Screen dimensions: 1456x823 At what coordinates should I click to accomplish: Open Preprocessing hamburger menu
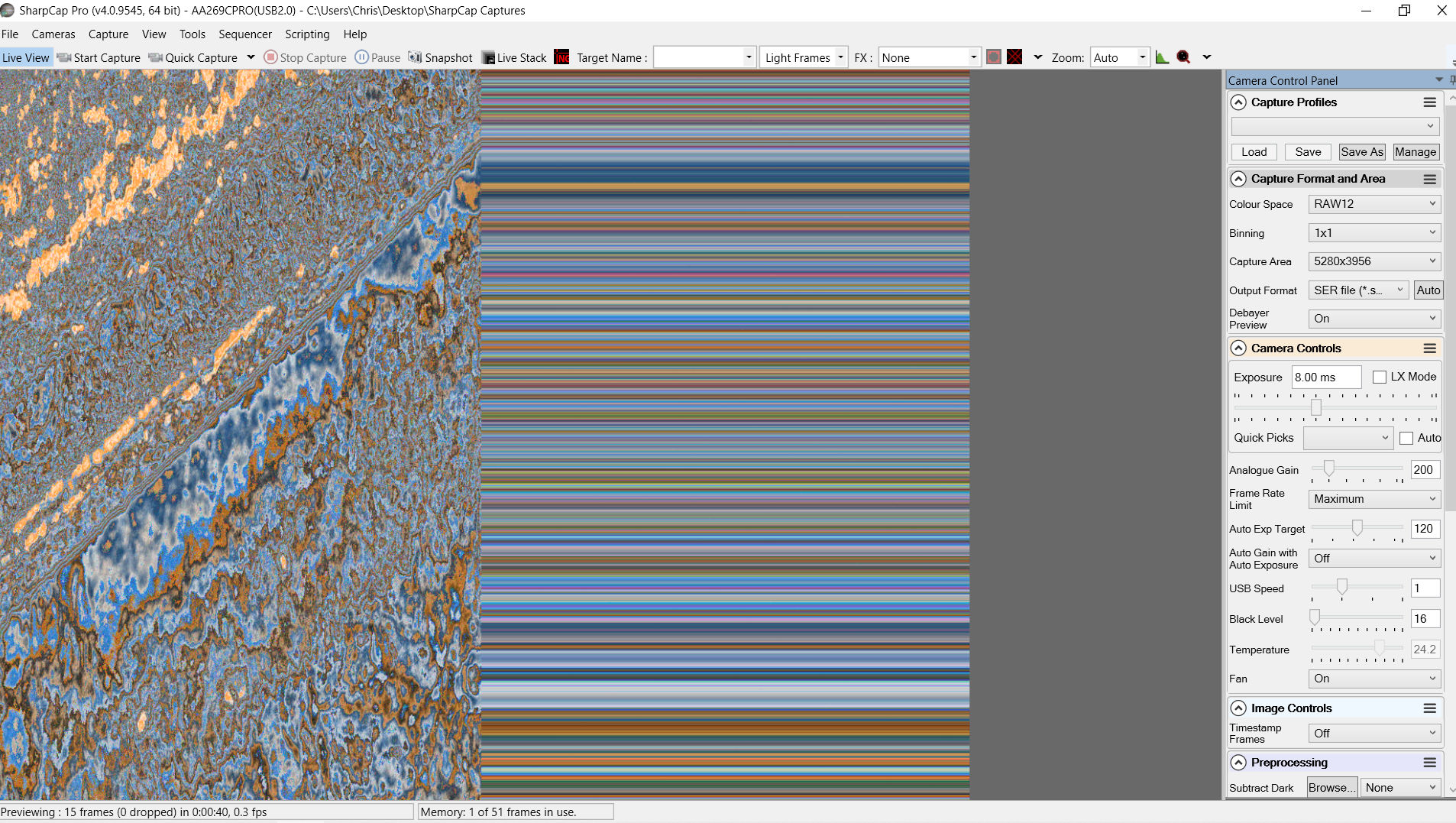(x=1430, y=763)
